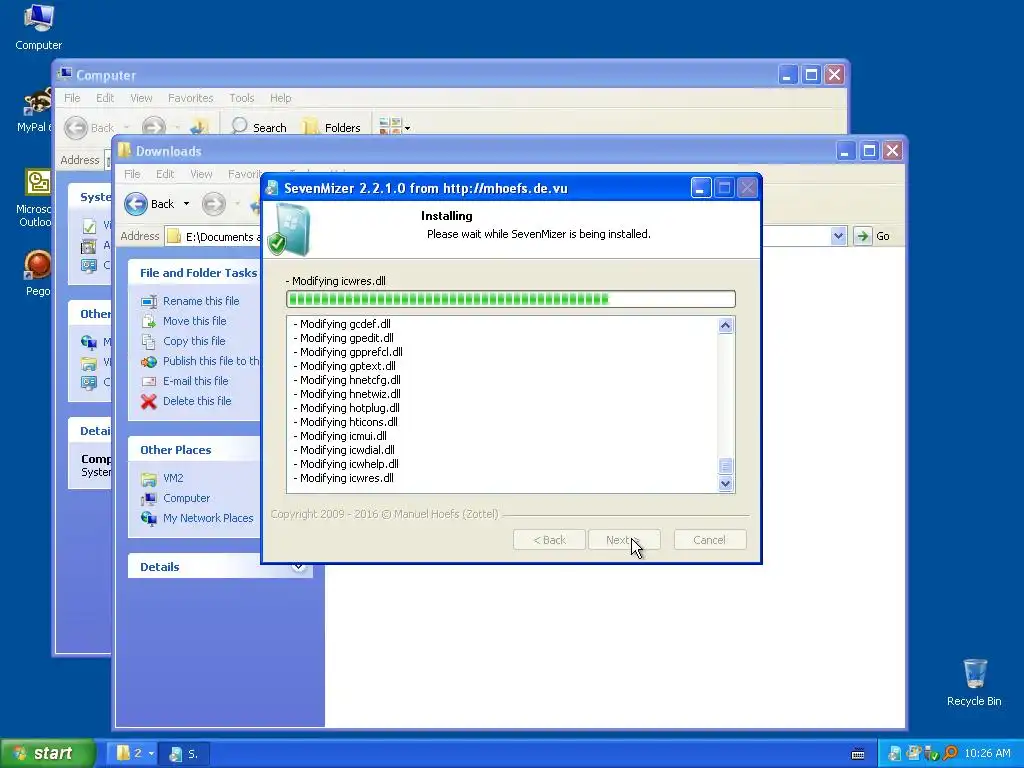Image resolution: width=1024 pixels, height=768 pixels.
Task: Toggle the Folders pane in the Computer window
Action: click(332, 127)
